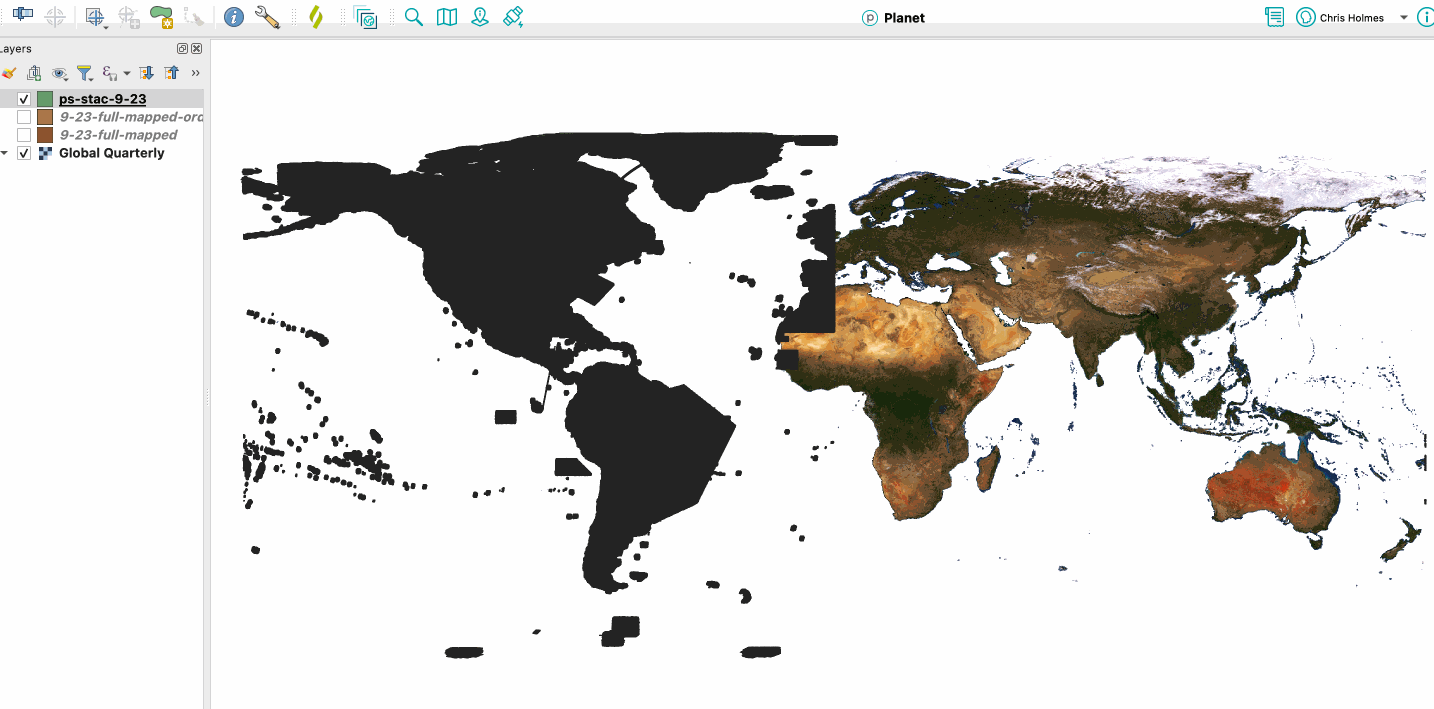Image resolution: width=1434 pixels, height=709 pixels.
Task: Select the Identify Features info tool
Action: (x=234, y=17)
